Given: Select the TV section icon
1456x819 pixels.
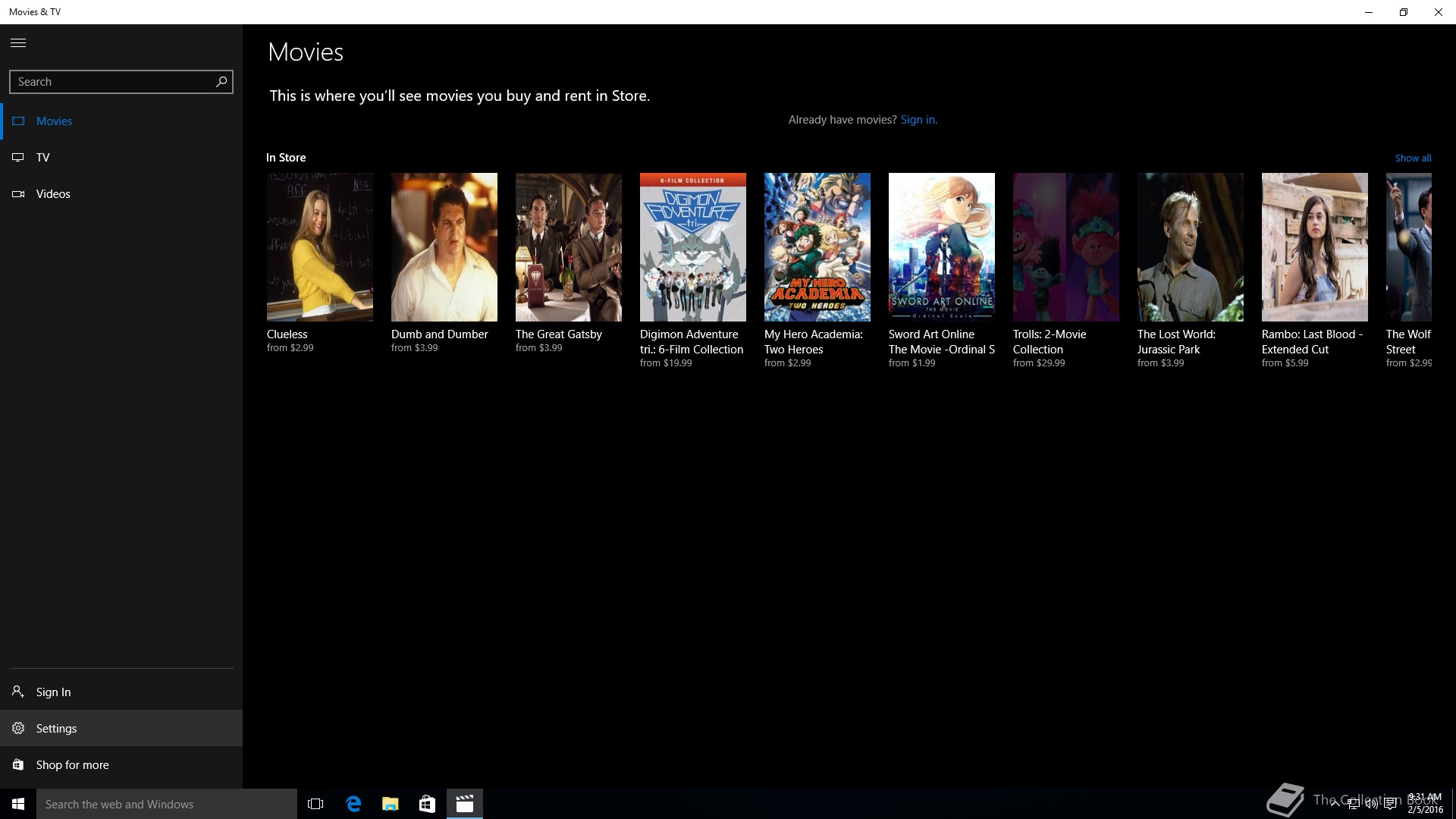Looking at the screenshot, I should point(18,158).
